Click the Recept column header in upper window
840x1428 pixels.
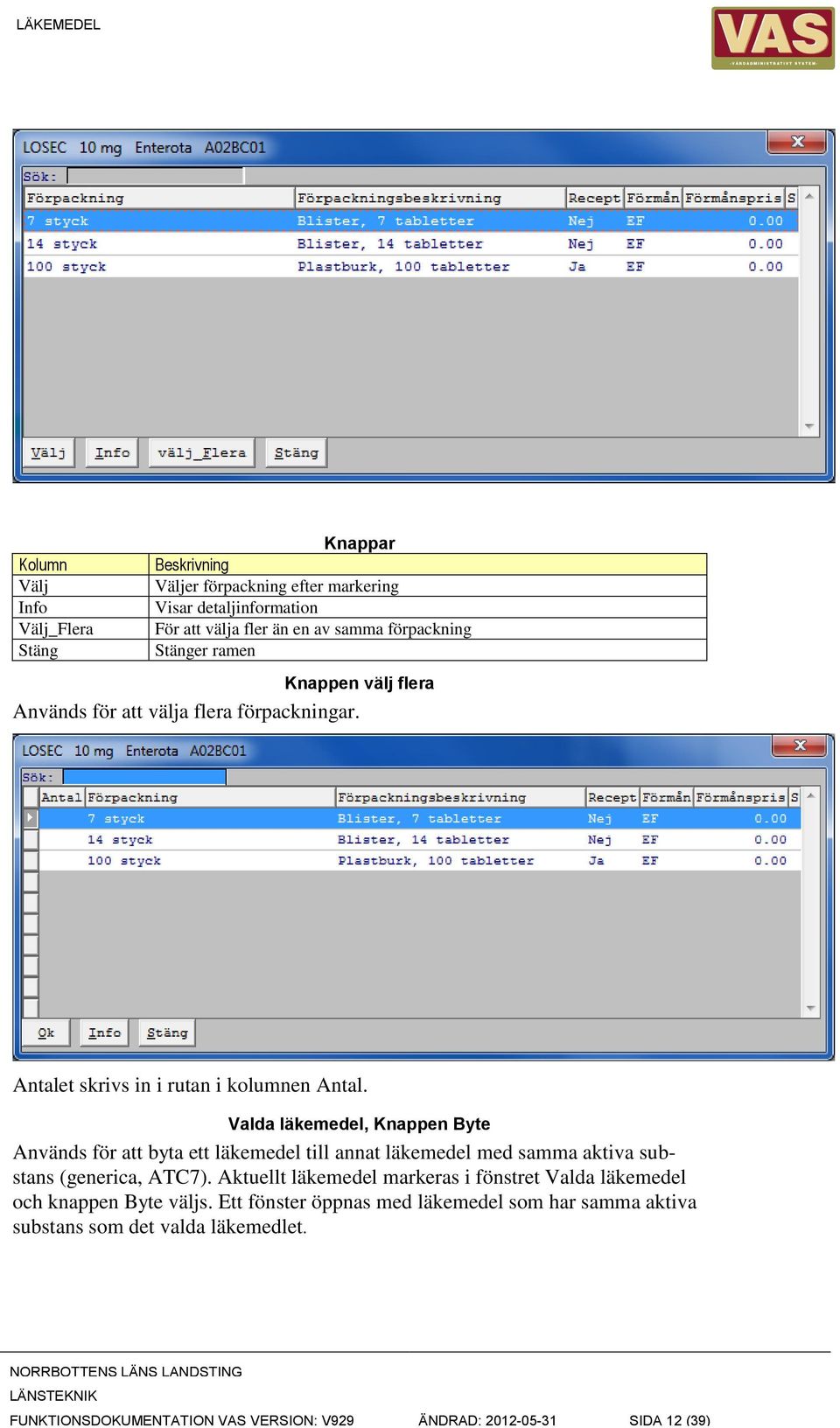(x=594, y=198)
